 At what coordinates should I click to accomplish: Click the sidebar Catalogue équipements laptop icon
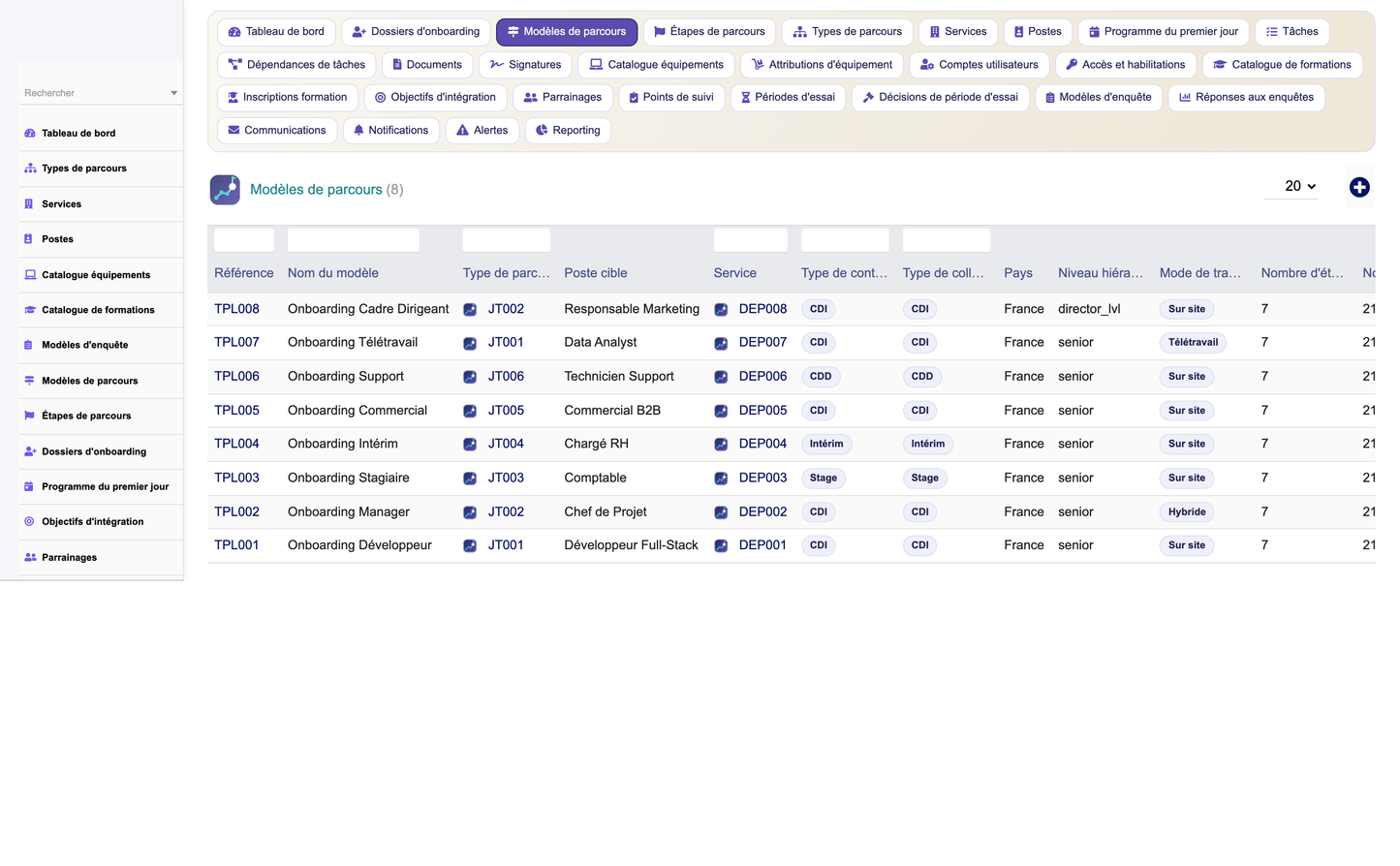pyautogui.click(x=30, y=274)
